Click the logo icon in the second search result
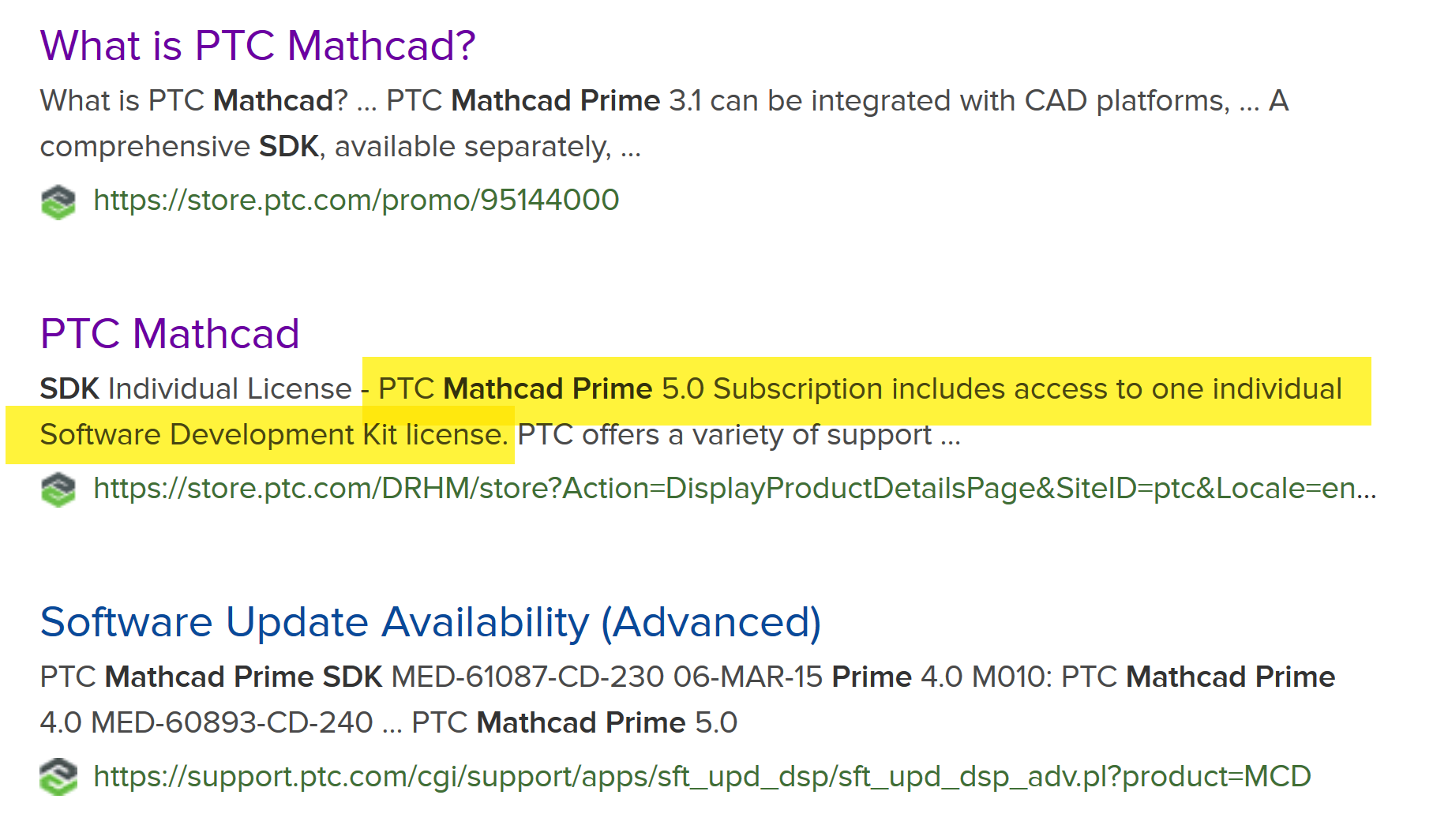1448x840 pixels. coord(58,489)
